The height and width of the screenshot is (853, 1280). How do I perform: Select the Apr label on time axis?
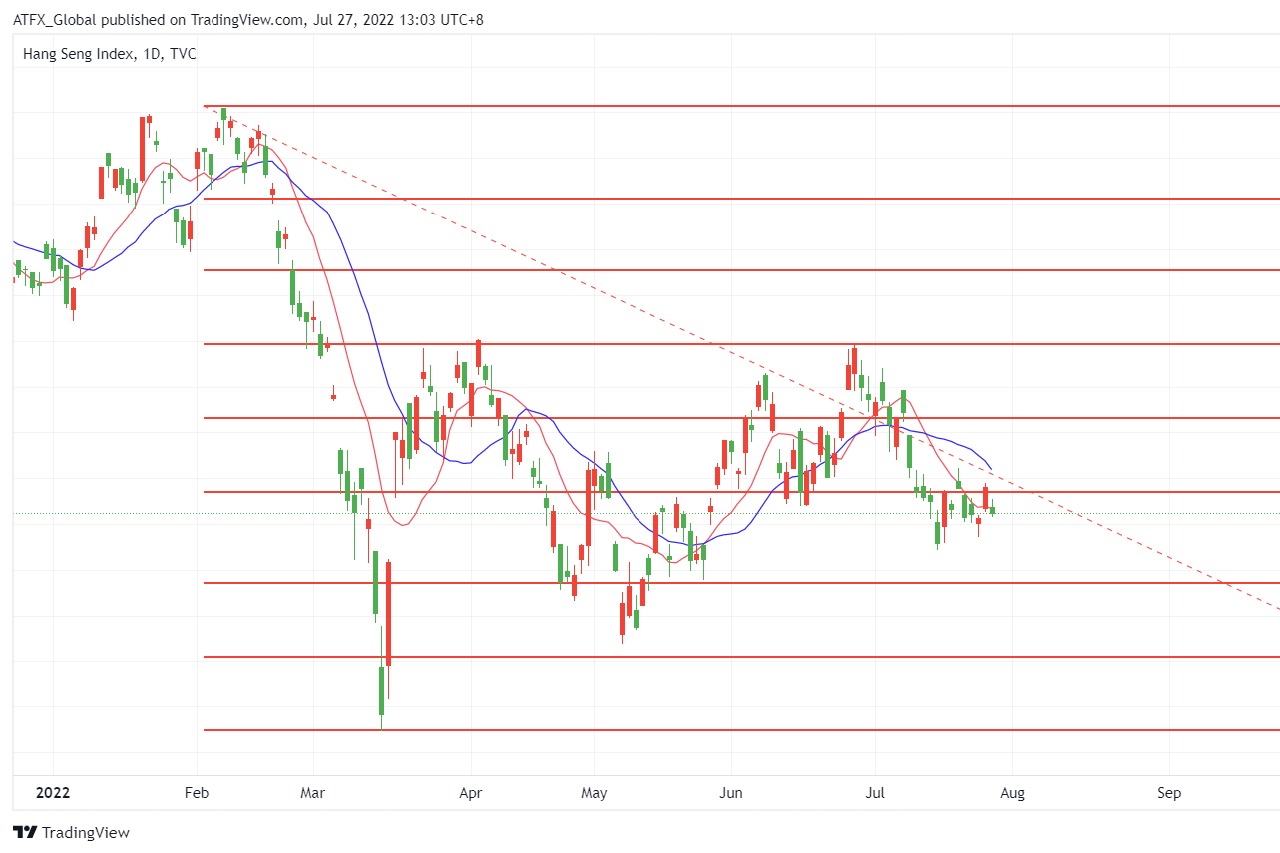pos(470,793)
